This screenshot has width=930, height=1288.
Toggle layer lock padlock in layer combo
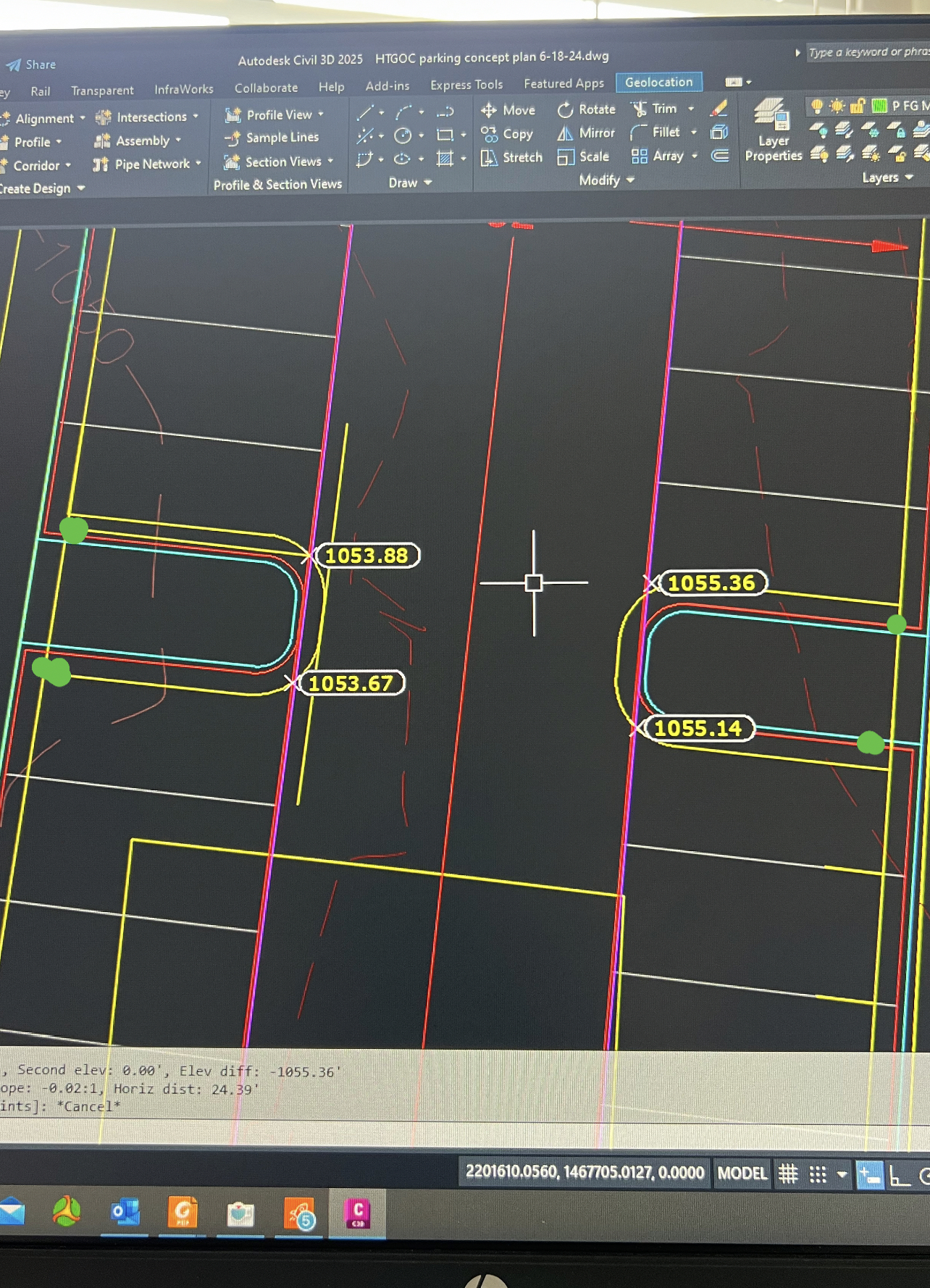(858, 106)
